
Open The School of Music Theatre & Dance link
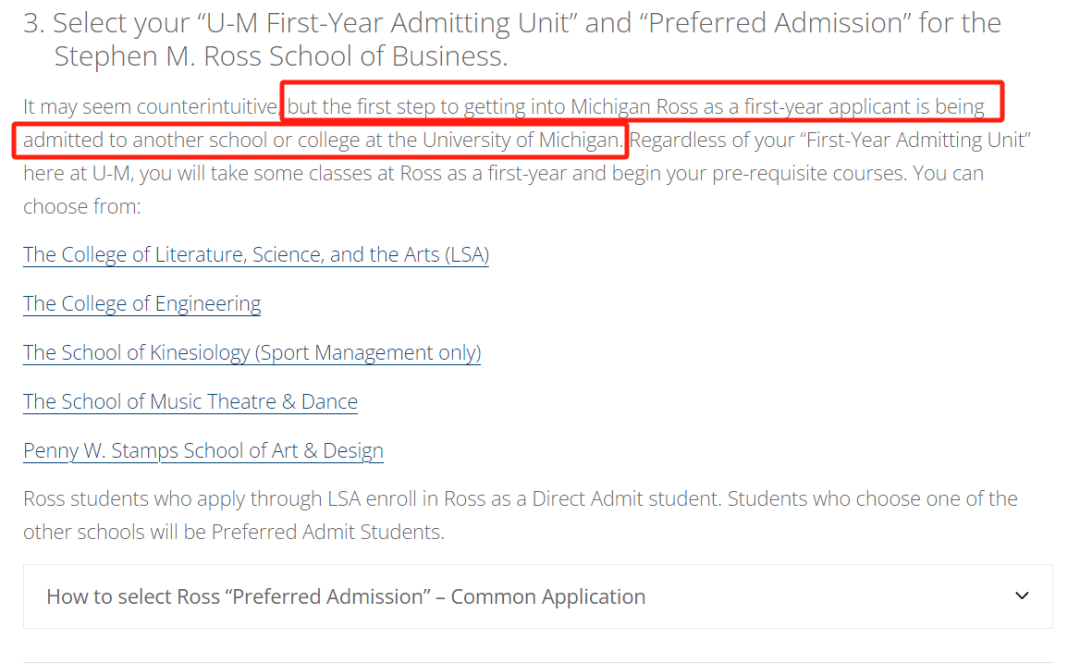190,401
